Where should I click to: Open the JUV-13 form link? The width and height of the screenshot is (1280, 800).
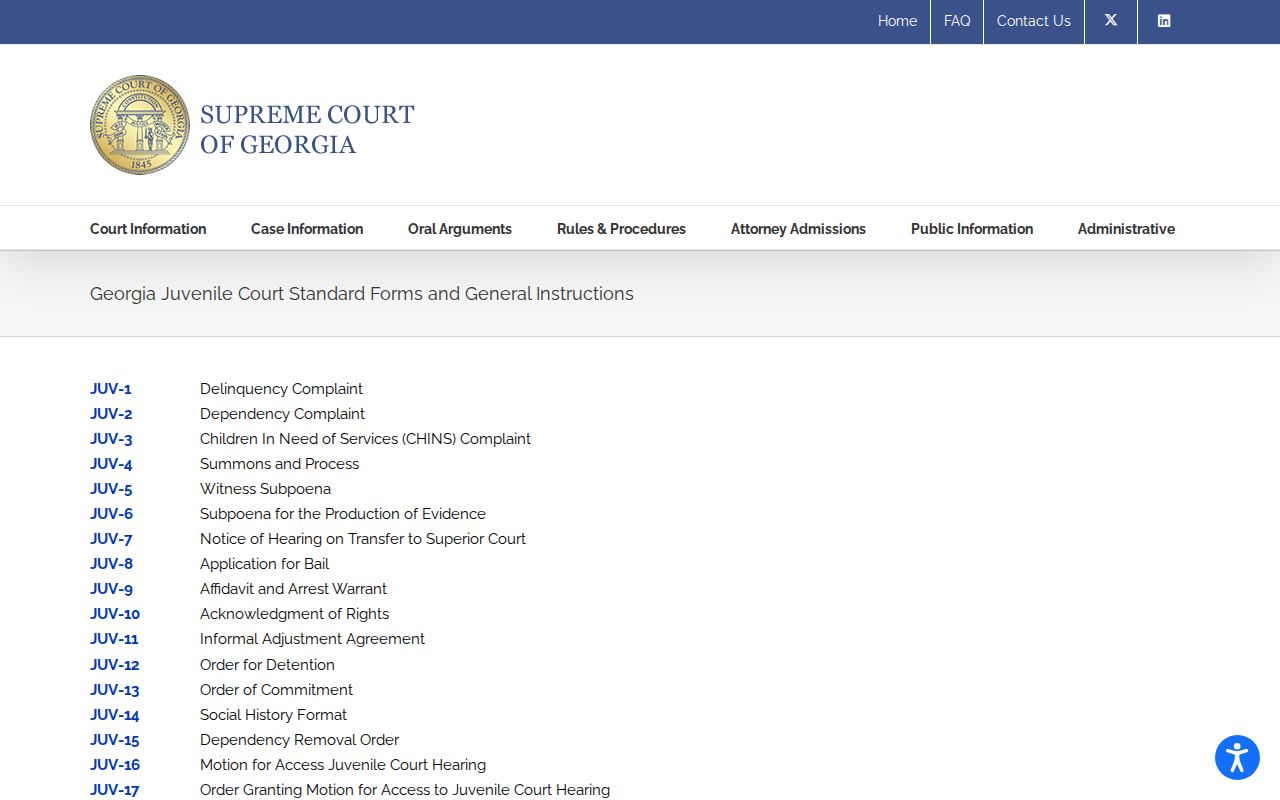(x=115, y=690)
